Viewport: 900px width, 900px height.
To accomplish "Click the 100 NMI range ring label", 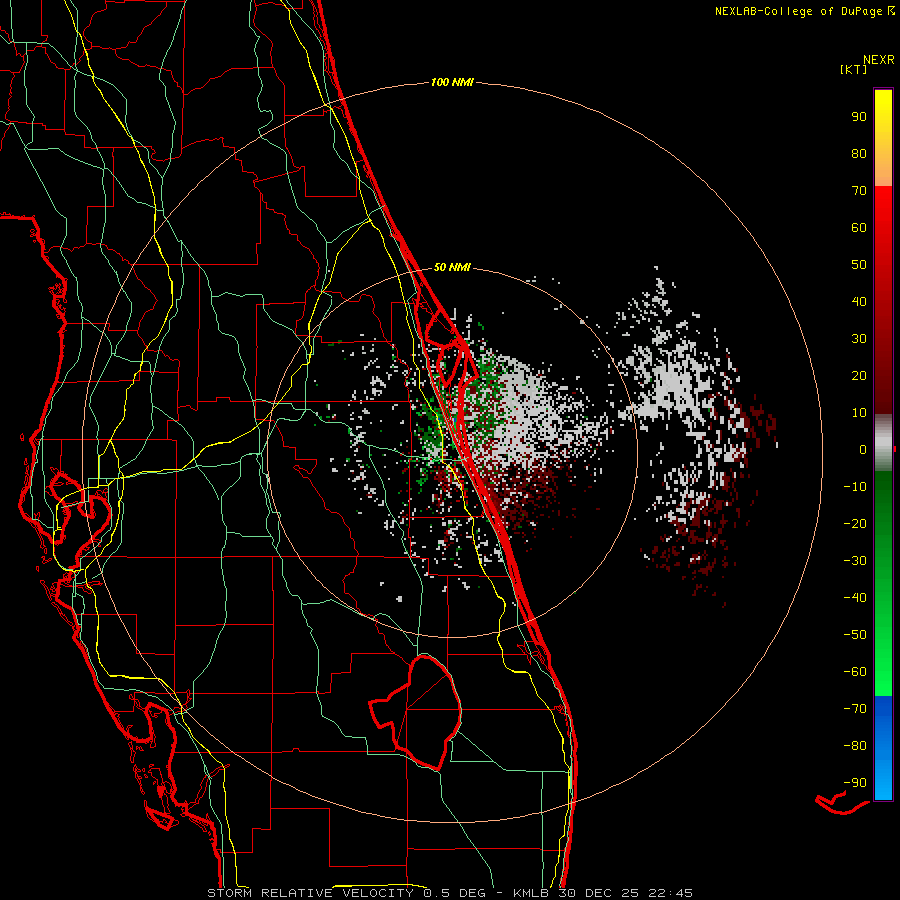I will [452, 83].
